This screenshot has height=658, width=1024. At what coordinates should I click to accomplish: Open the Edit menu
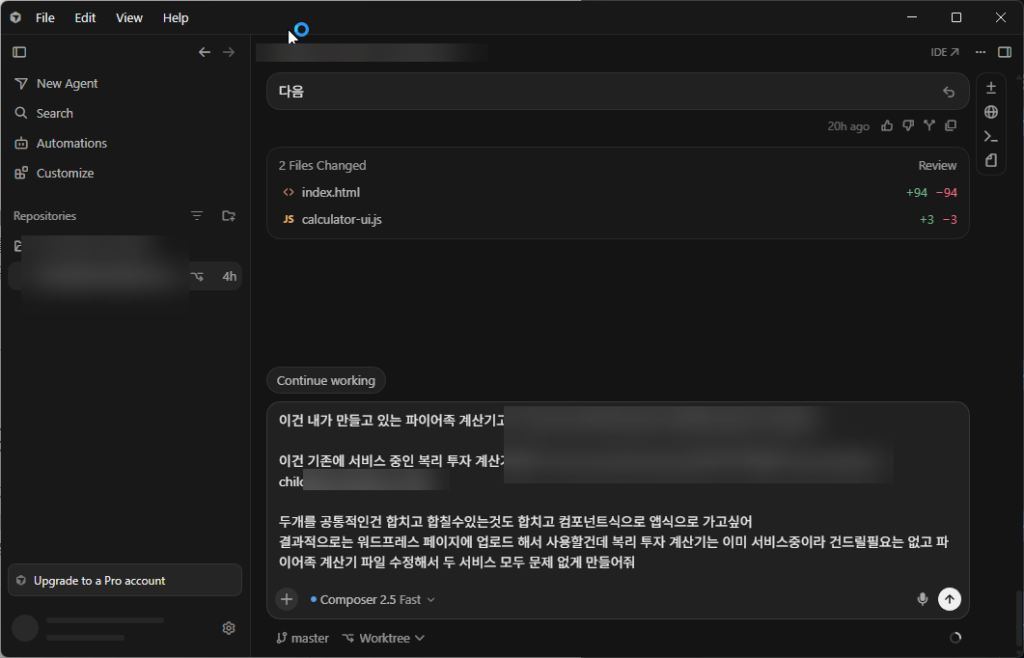pos(85,18)
